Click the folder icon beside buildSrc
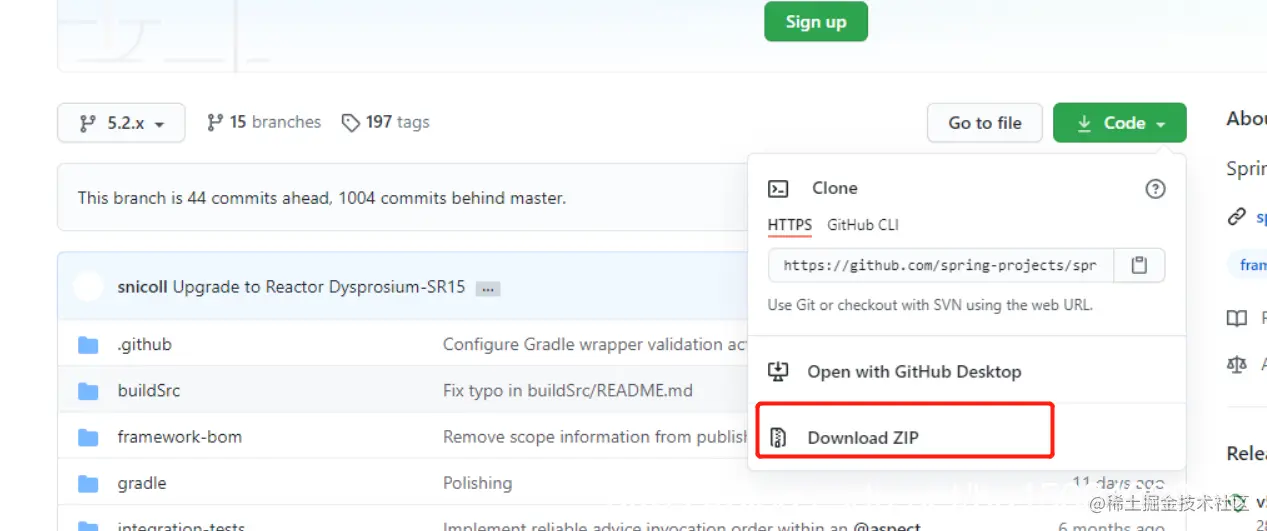This screenshot has height=531, width=1267. (x=88, y=391)
